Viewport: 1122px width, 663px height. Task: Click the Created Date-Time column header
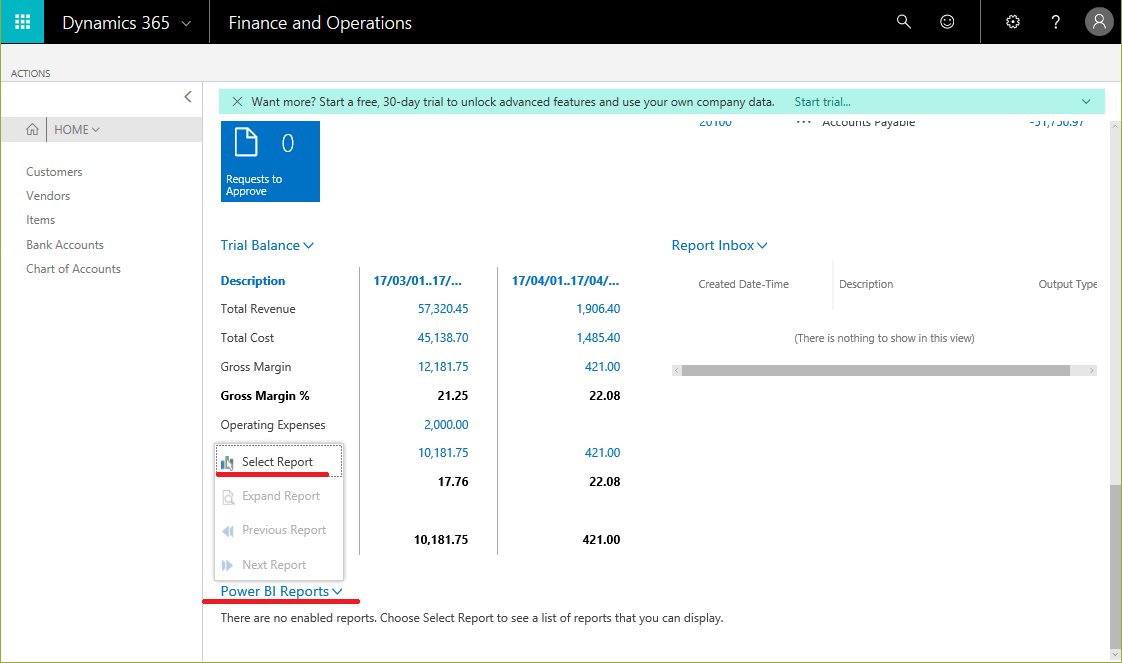[743, 284]
